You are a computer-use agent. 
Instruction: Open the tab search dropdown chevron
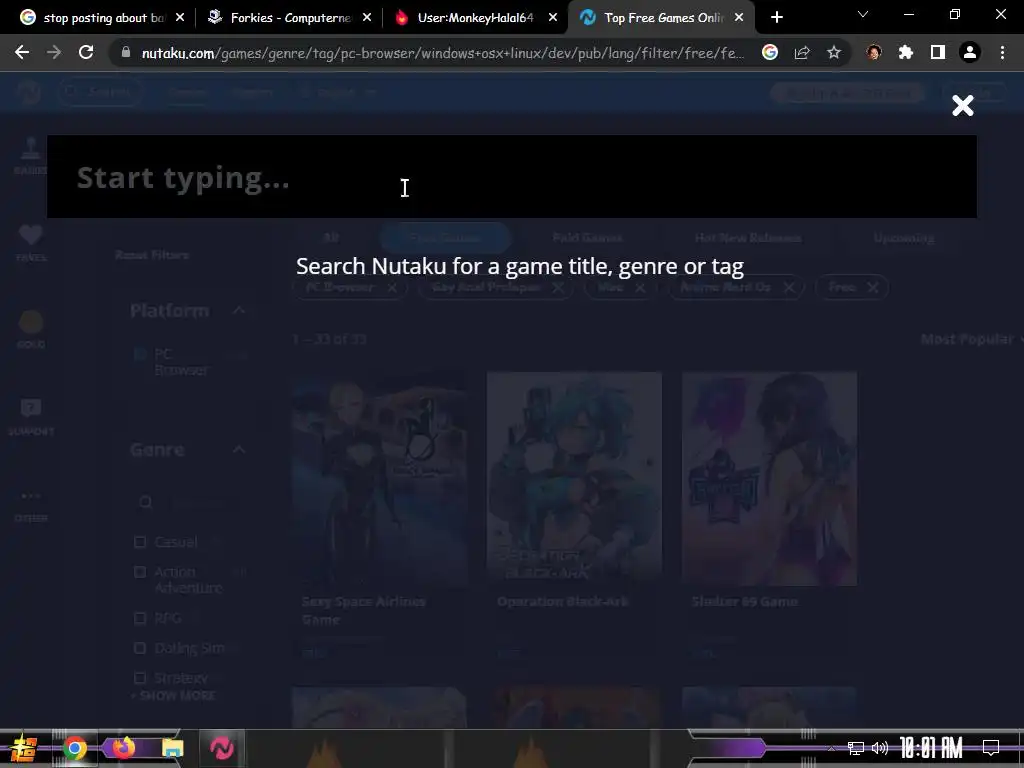[863, 14]
